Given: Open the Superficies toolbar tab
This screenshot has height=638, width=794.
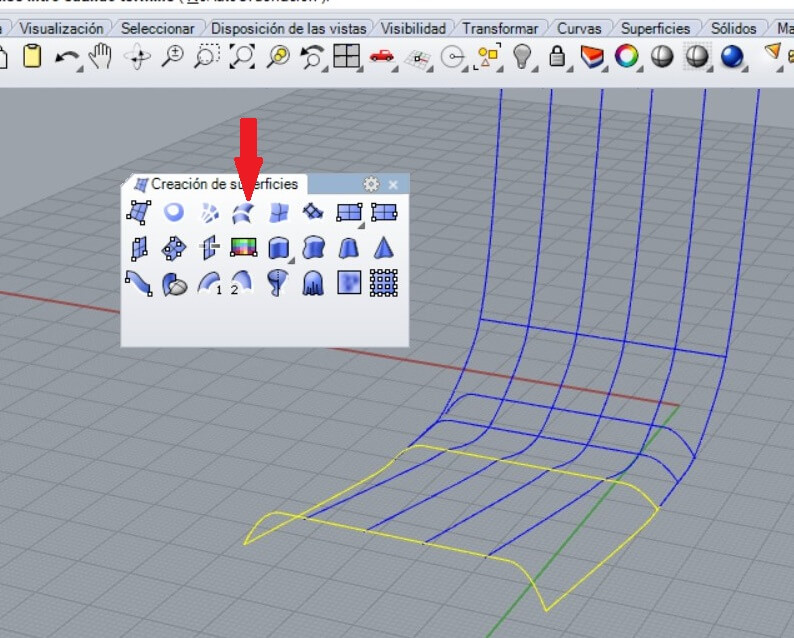Looking at the screenshot, I should point(655,28).
